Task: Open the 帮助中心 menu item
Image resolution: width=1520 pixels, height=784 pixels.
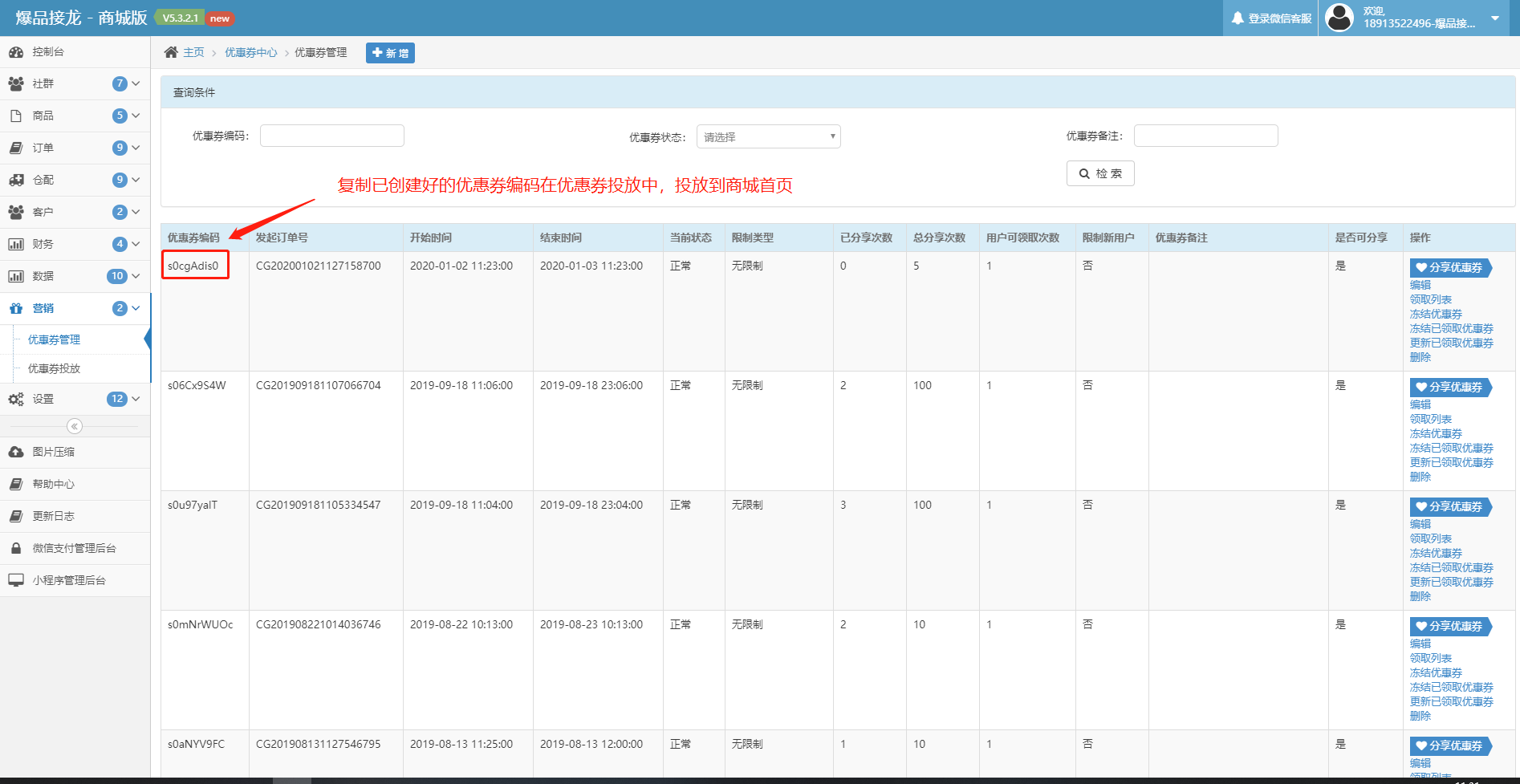Action: click(x=75, y=484)
